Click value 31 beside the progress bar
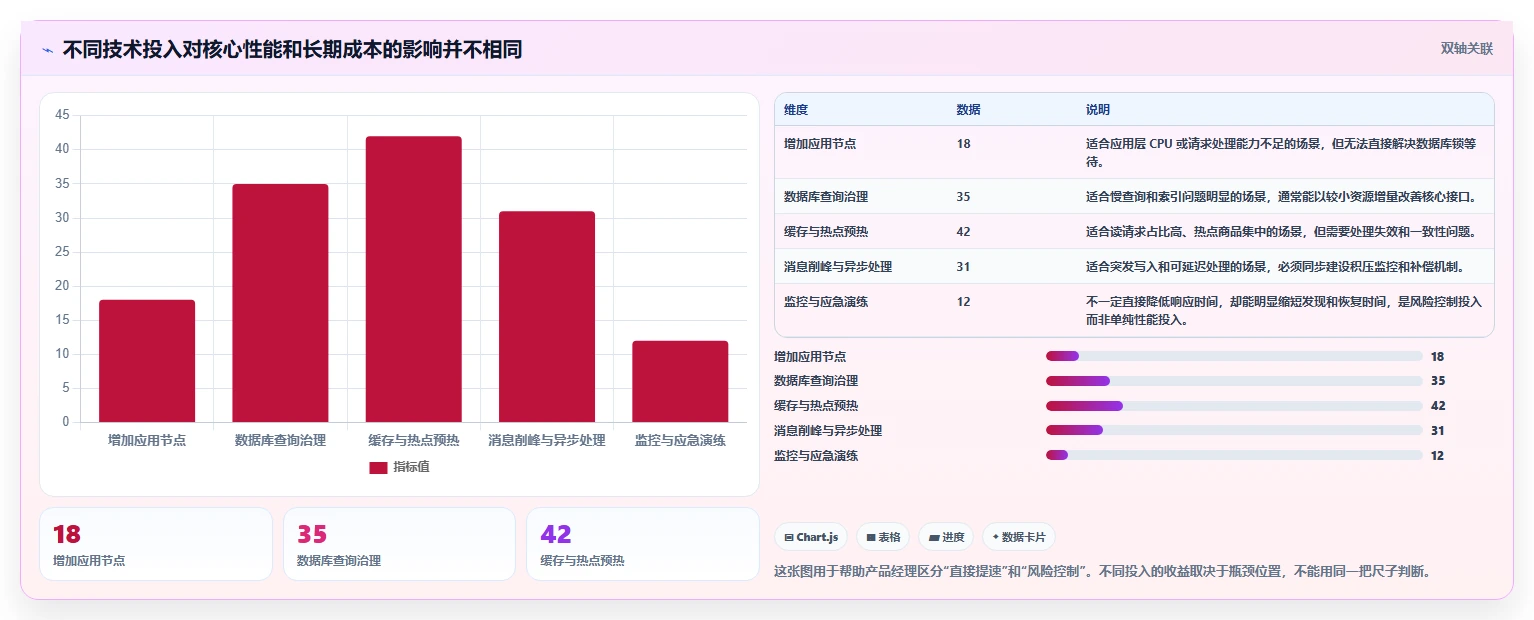The height and width of the screenshot is (620, 1534). [x=1438, y=431]
